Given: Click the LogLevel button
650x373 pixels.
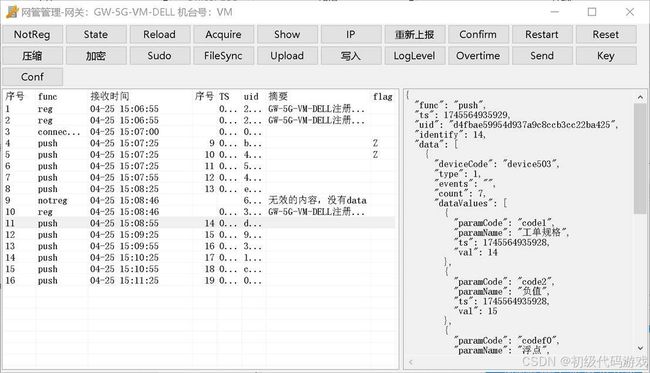Looking at the screenshot, I should point(415,56).
